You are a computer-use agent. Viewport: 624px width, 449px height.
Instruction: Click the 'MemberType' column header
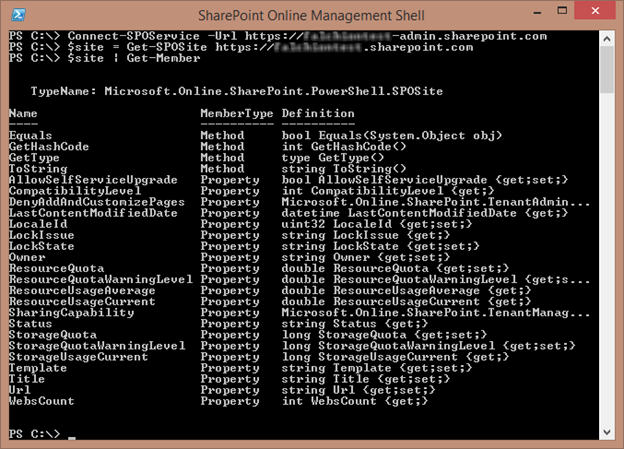coord(237,113)
